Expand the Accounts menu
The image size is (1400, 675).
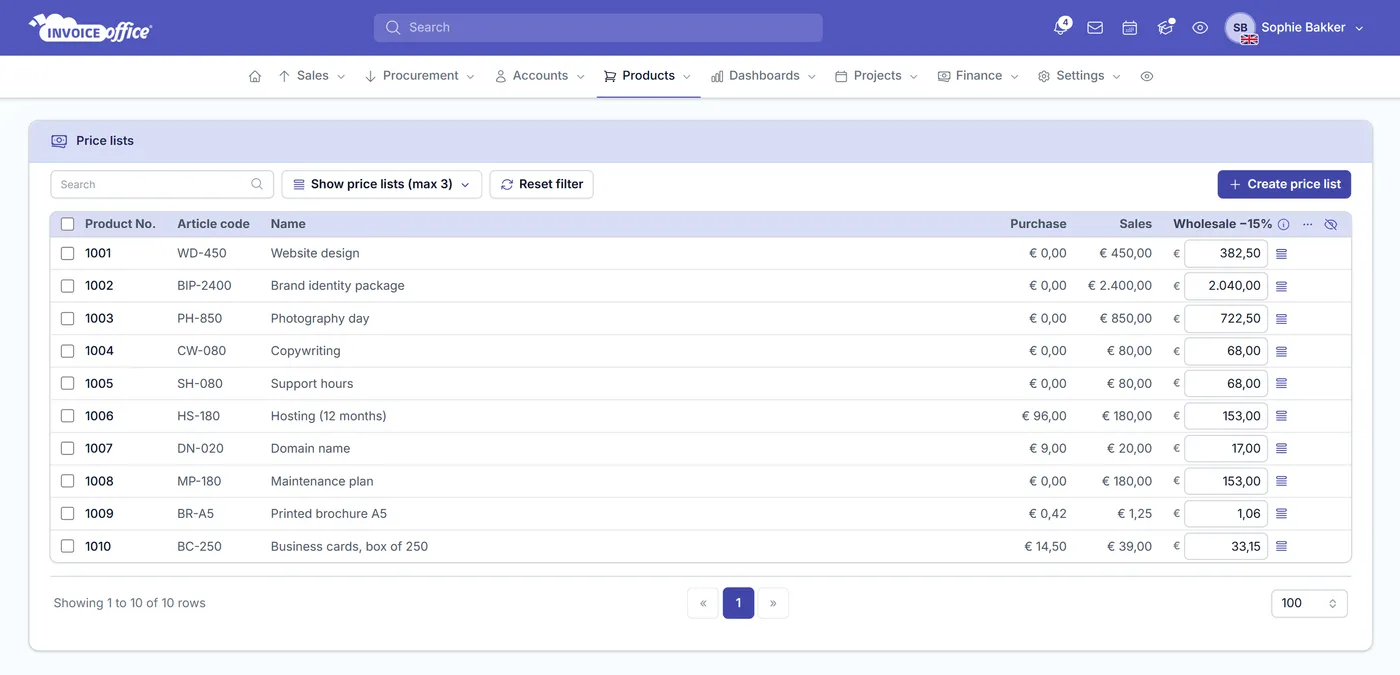tap(540, 76)
